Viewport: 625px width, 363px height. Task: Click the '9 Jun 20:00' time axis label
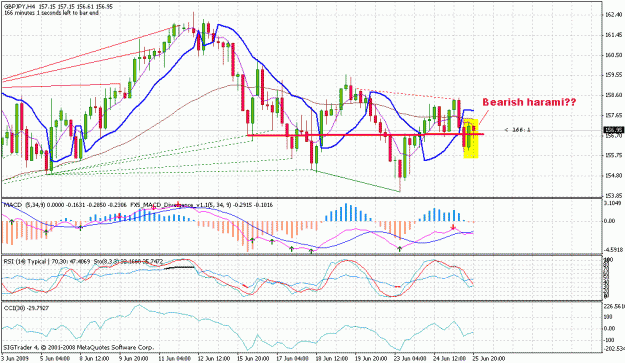click(x=134, y=358)
